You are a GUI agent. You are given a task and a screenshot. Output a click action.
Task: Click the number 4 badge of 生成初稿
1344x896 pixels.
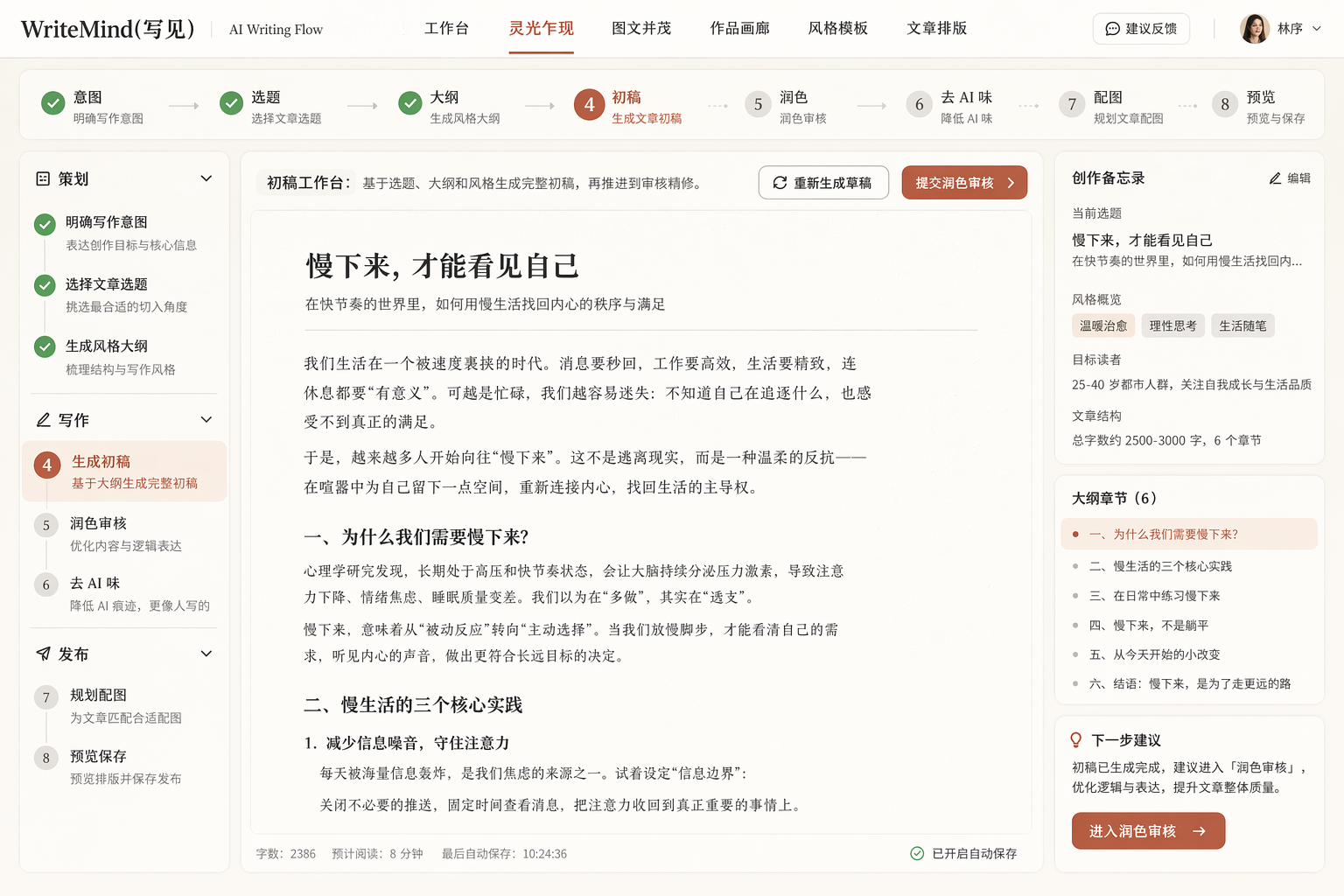click(47, 465)
